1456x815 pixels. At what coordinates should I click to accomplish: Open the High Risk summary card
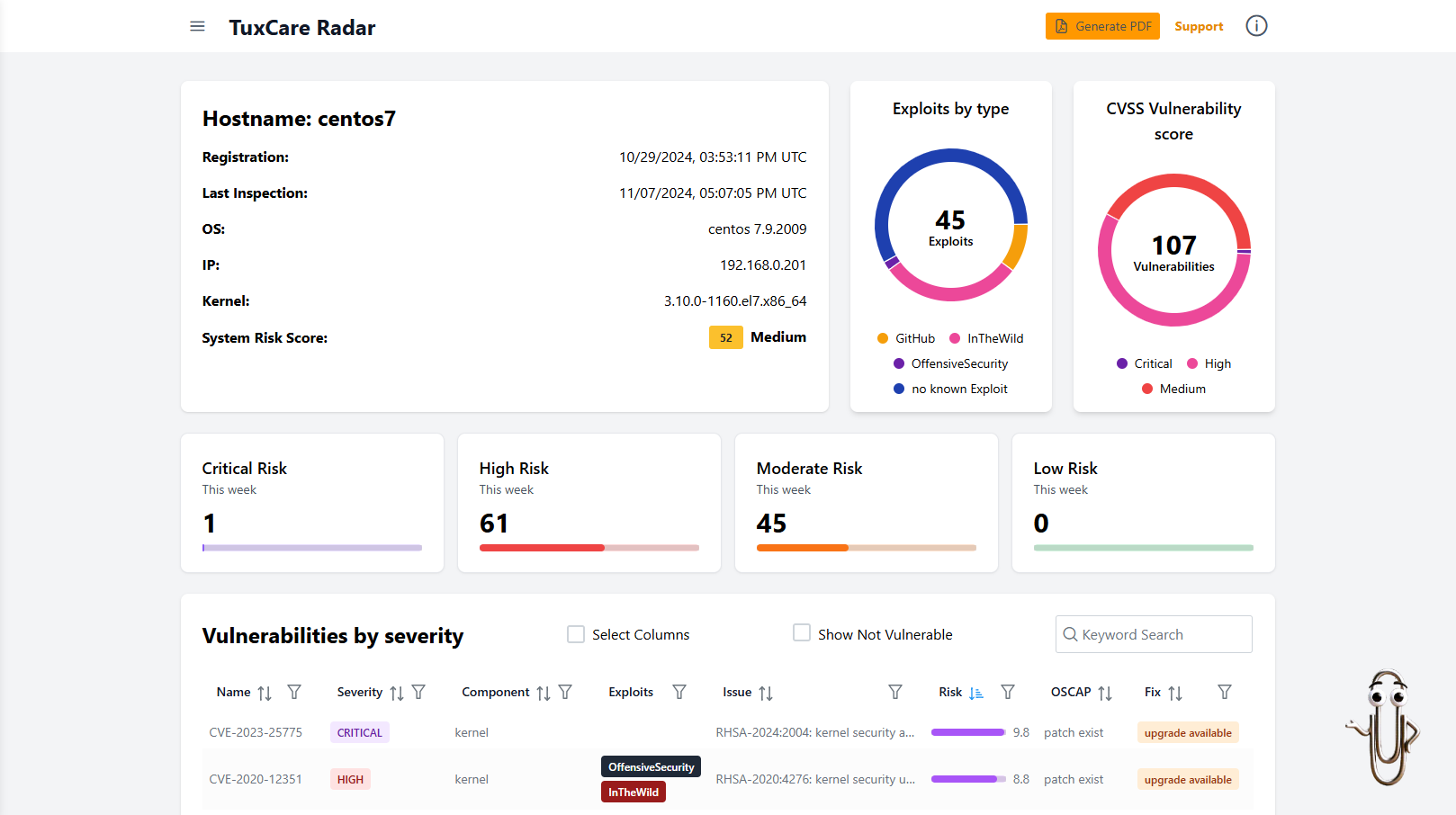coord(589,503)
